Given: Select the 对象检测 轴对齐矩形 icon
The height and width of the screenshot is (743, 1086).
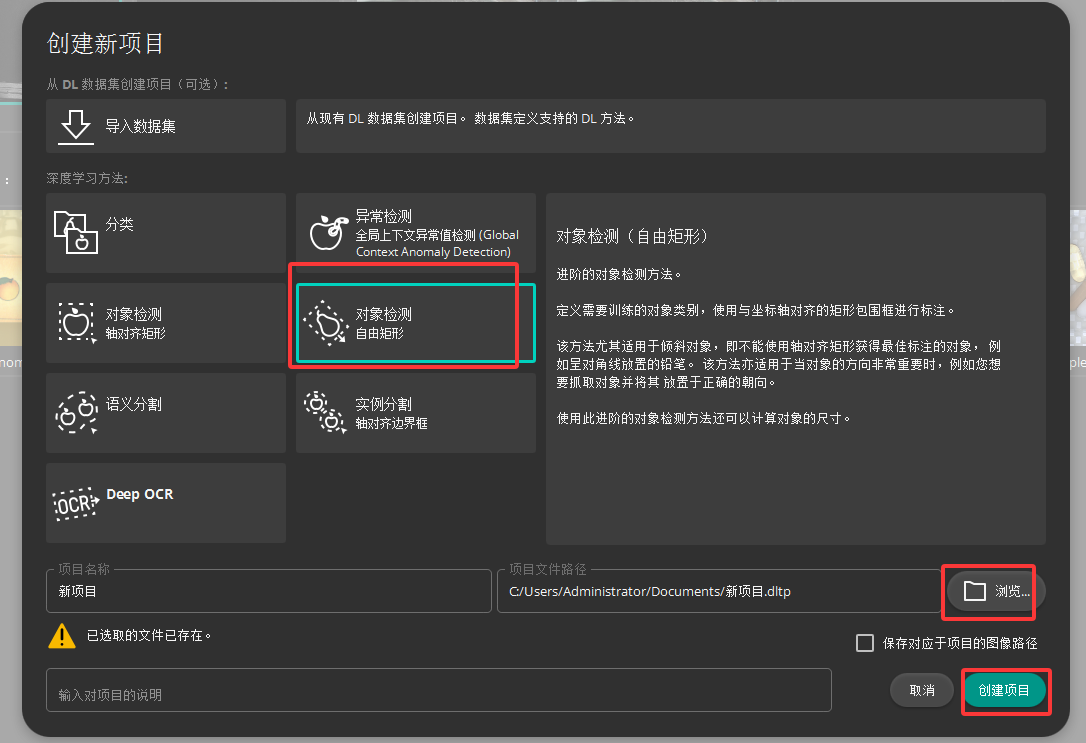Looking at the screenshot, I should point(76,322).
